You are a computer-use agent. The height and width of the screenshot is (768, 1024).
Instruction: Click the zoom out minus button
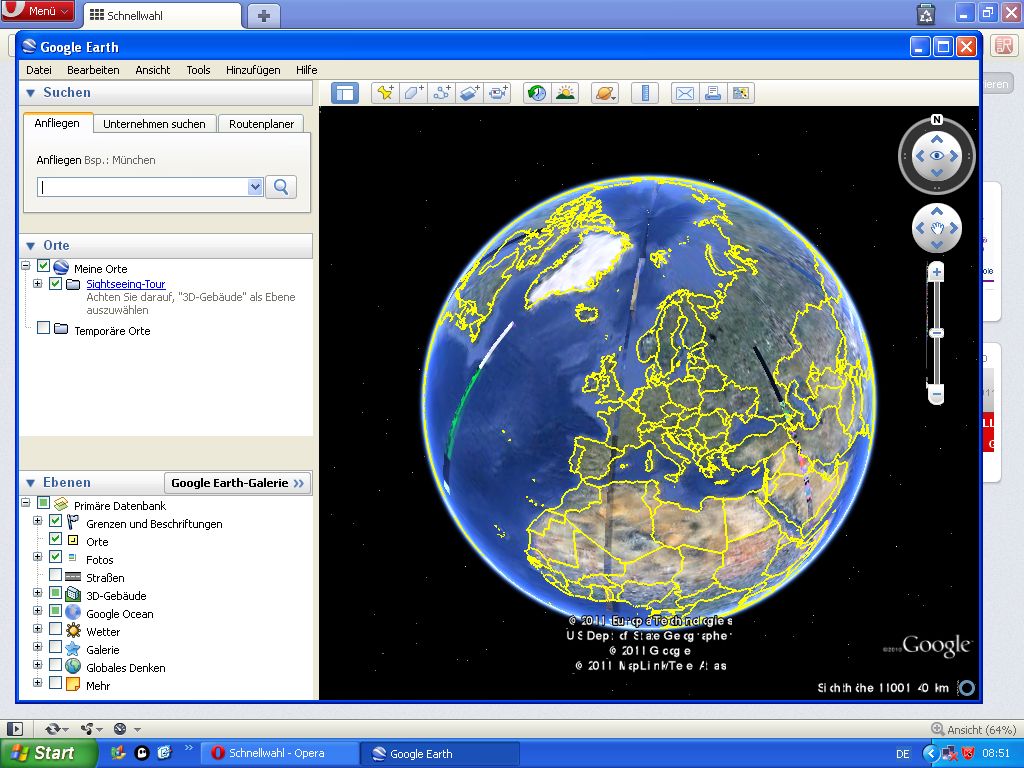936,394
